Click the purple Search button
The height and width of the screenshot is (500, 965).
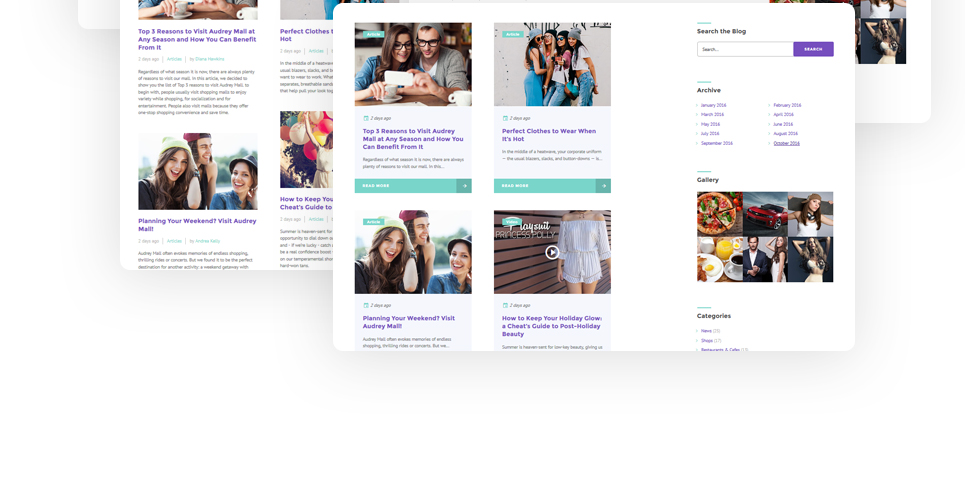[x=813, y=49]
